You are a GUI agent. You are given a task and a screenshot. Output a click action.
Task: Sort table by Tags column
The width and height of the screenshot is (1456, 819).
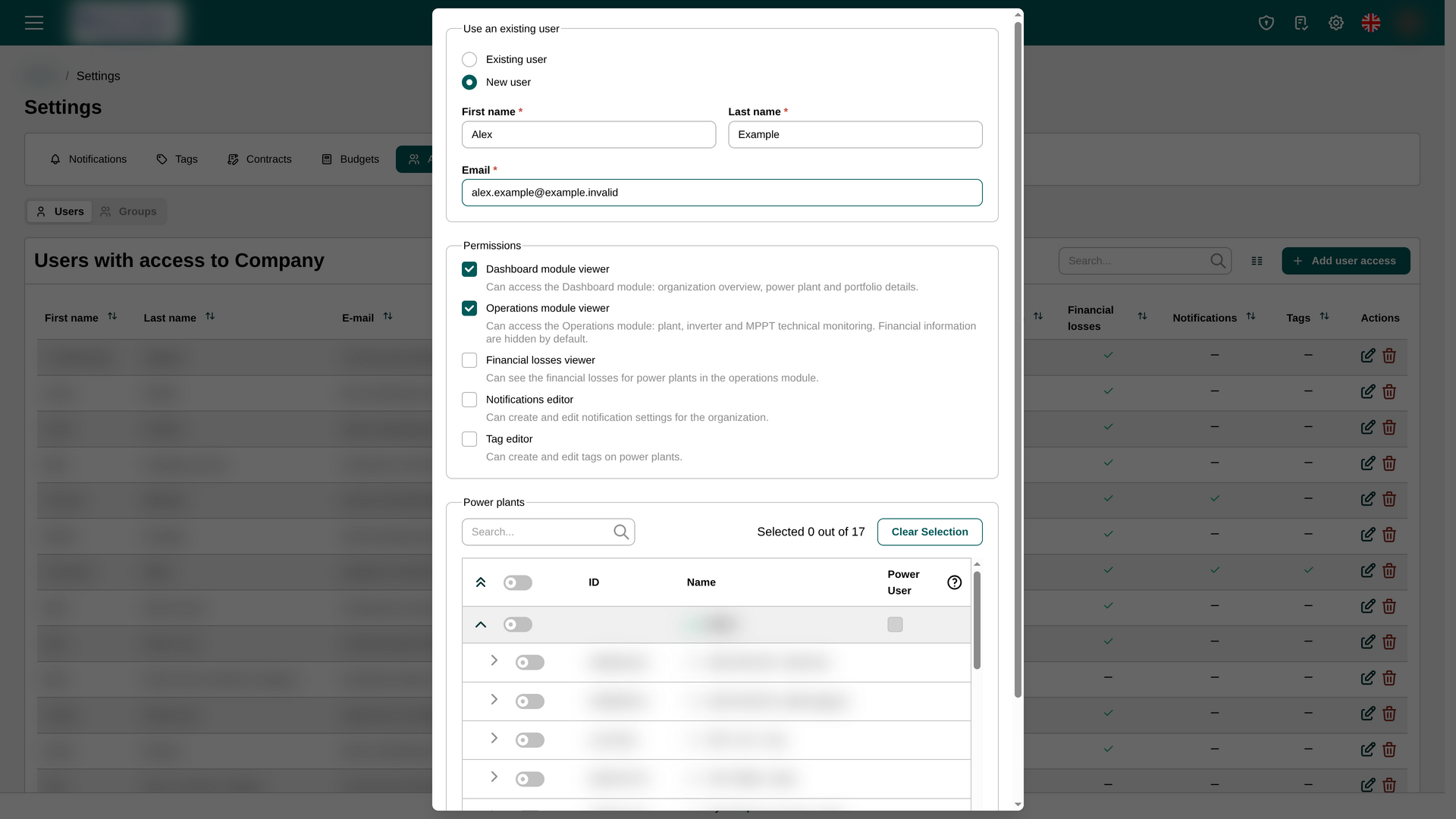click(1324, 316)
